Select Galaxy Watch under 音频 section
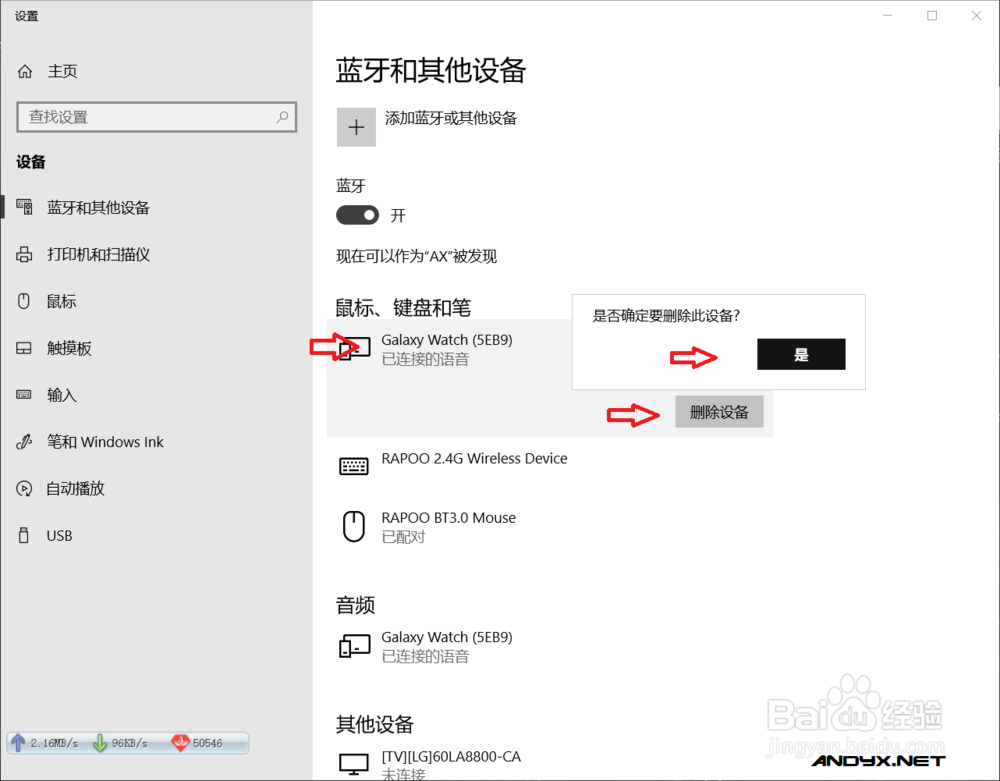Image resolution: width=1000 pixels, height=781 pixels. pos(447,645)
